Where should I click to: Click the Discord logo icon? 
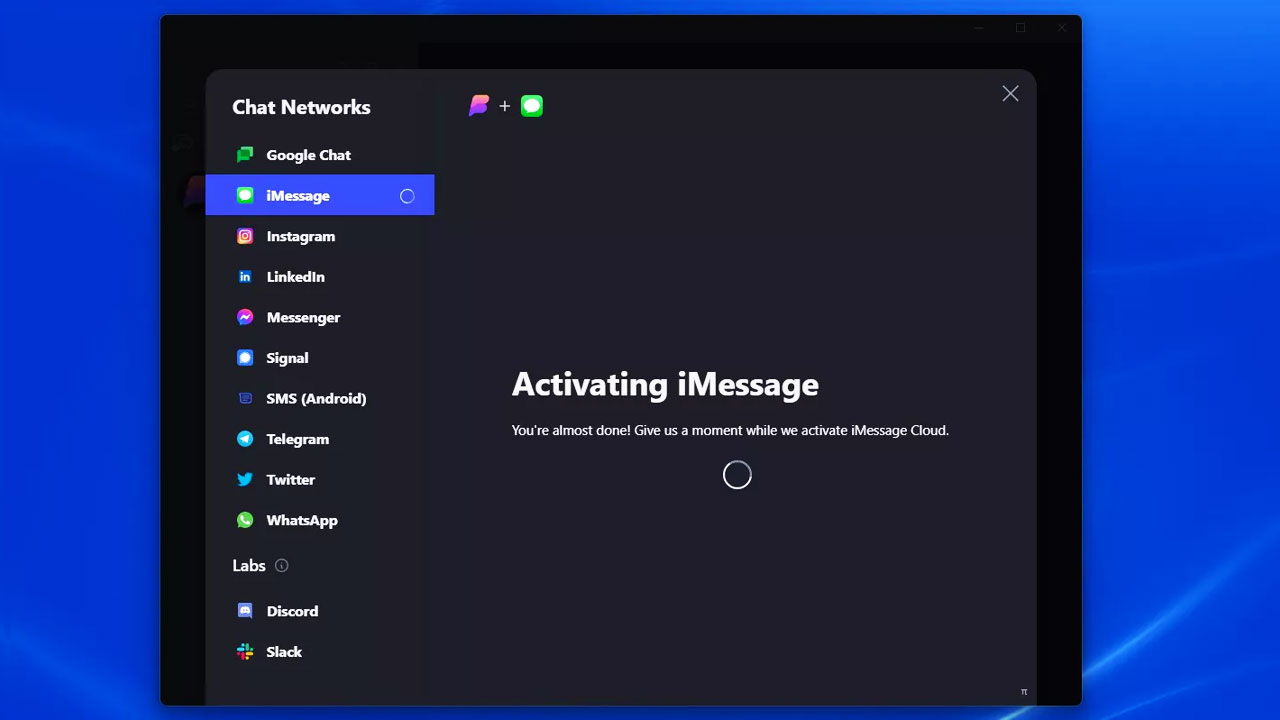pos(245,611)
